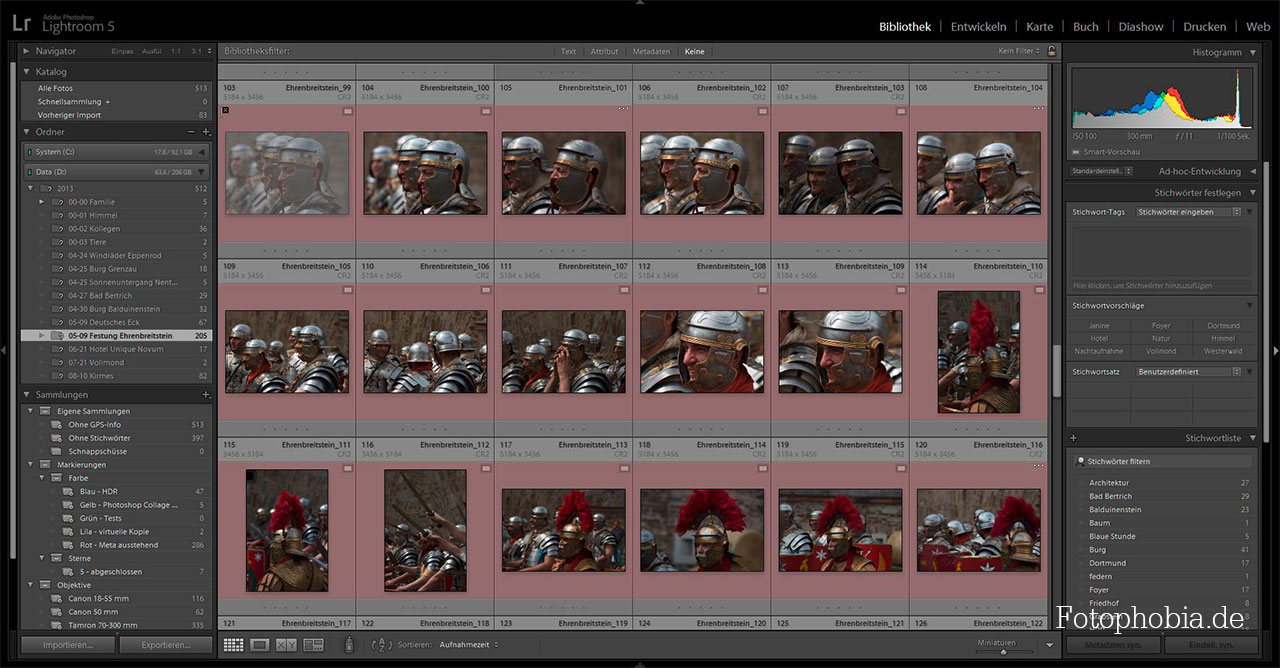This screenshot has height=668, width=1280.
Task: Toggle sort direction A-Z icon
Action: (381, 645)
